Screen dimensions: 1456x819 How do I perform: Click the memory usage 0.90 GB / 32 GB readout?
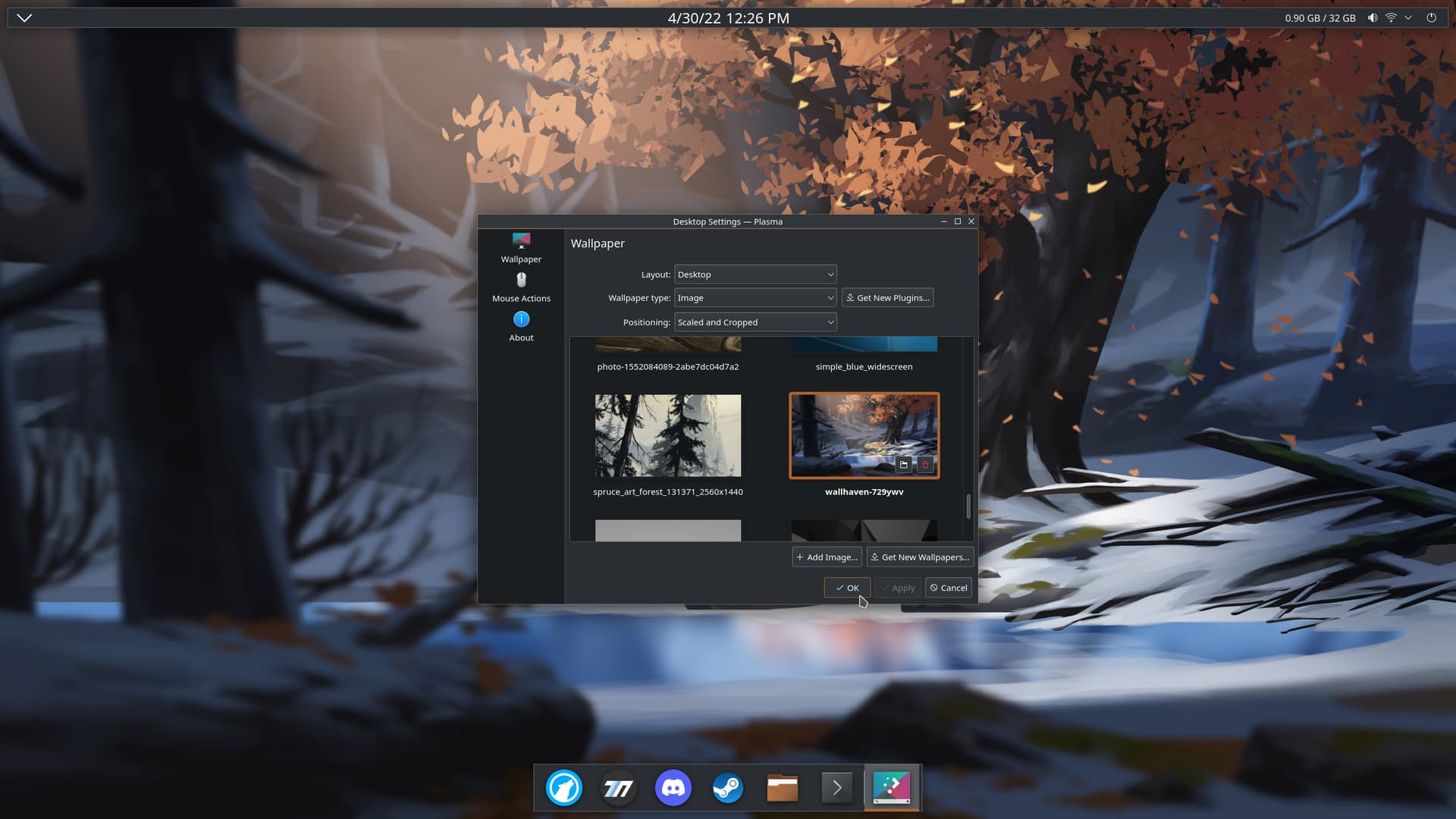click(x=1320, y=17)
